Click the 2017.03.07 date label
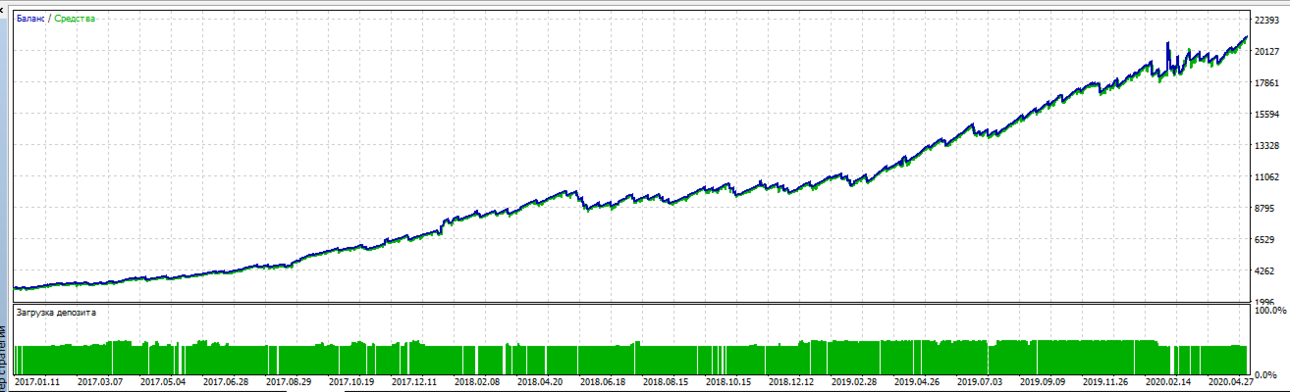Image resolution: width=1290 pixels, height=392 pixels. (x=101, y=382)
